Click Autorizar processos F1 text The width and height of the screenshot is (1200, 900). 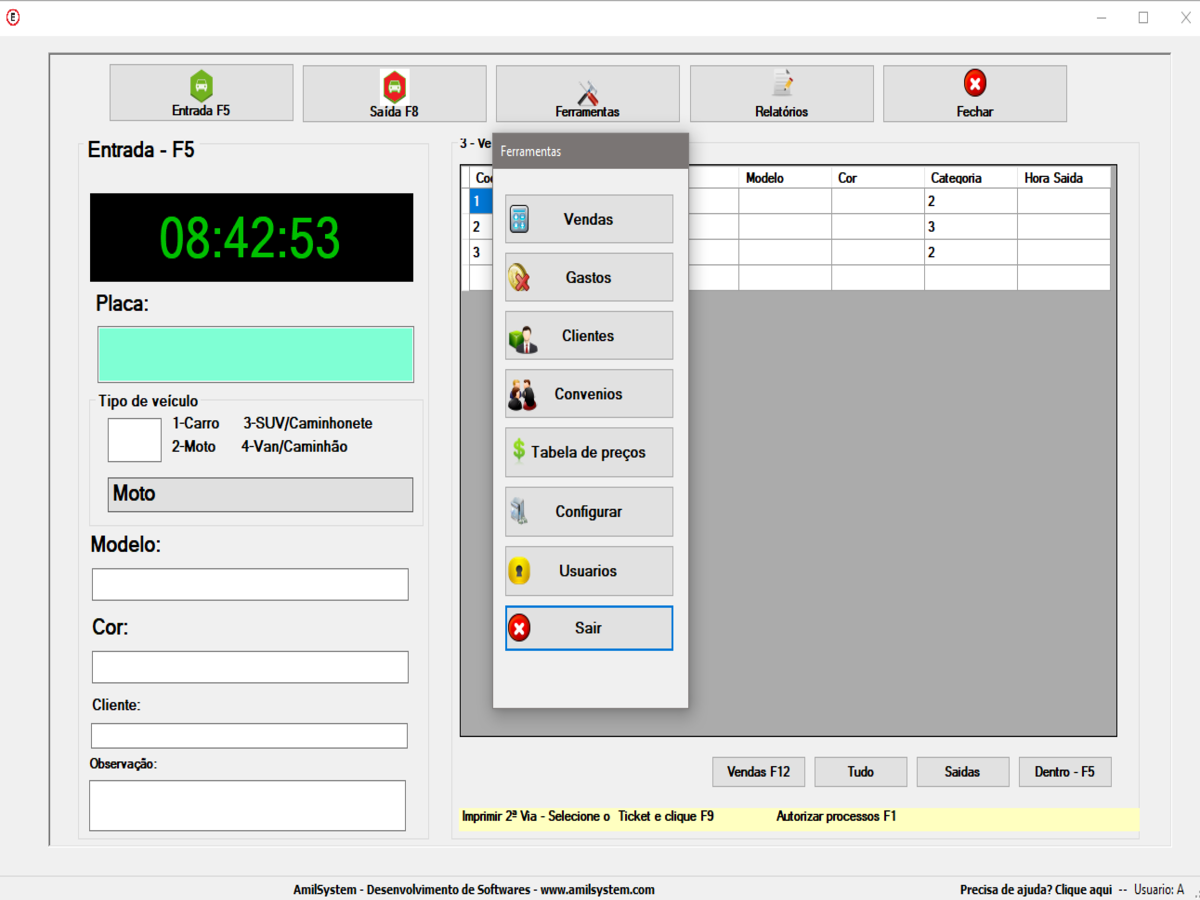pos(836,816)
